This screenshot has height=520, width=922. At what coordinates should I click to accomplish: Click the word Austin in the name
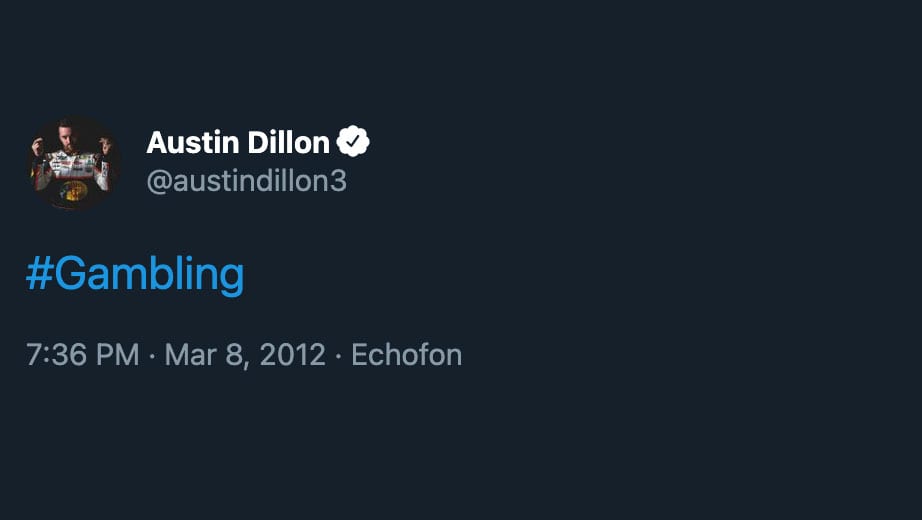click(x=188, y=143)
